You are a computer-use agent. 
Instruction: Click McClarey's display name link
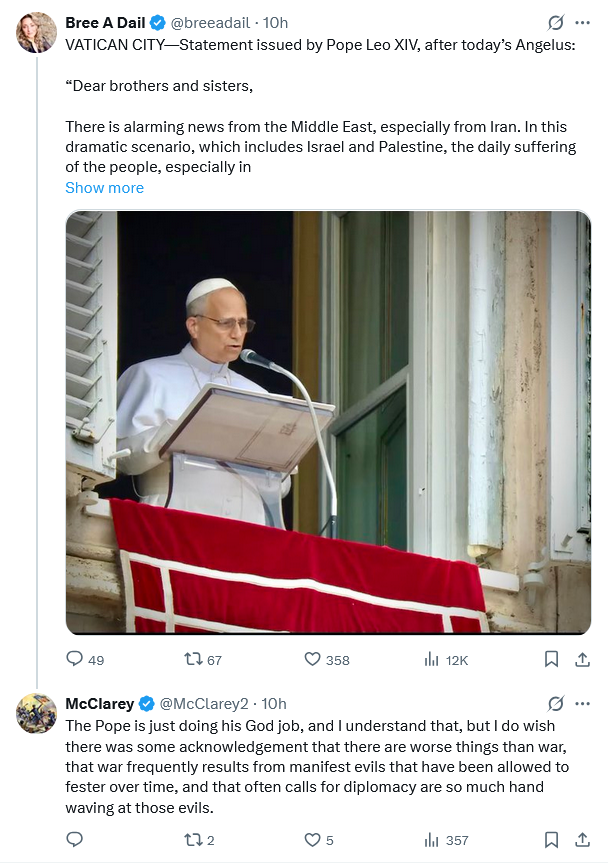pyautogui.click(x=100, y=704)
